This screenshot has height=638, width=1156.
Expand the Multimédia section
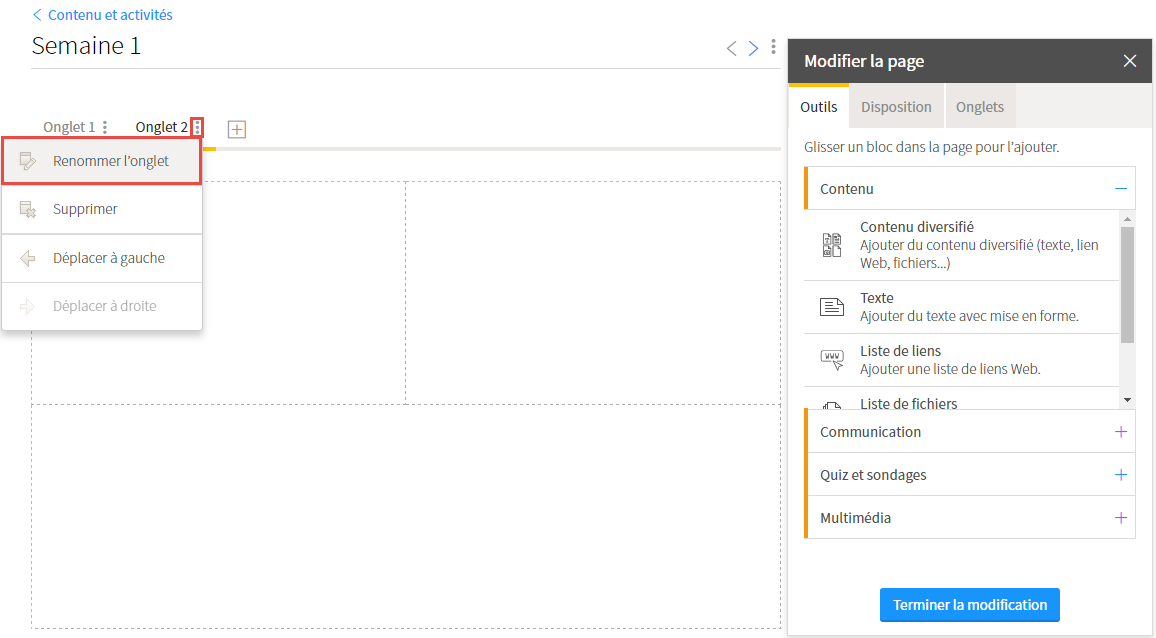pos(1121,518)
